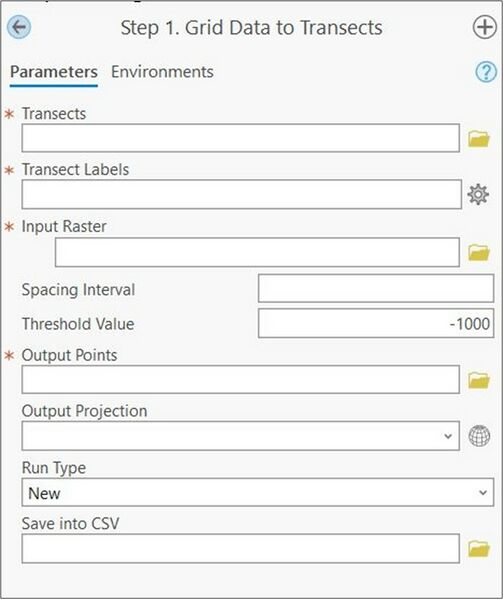Click the Spacing Interval field
This screenshot has width=503, height=599.
376,288
